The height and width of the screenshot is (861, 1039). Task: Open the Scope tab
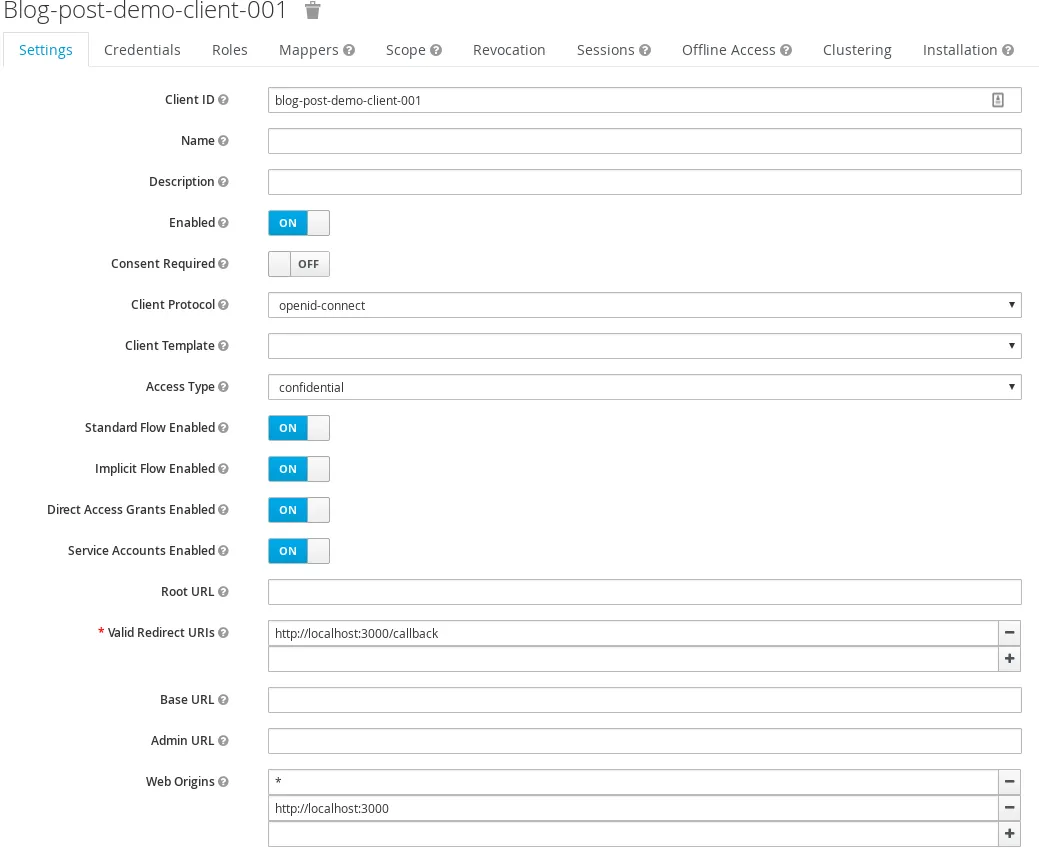coord(413,50)
